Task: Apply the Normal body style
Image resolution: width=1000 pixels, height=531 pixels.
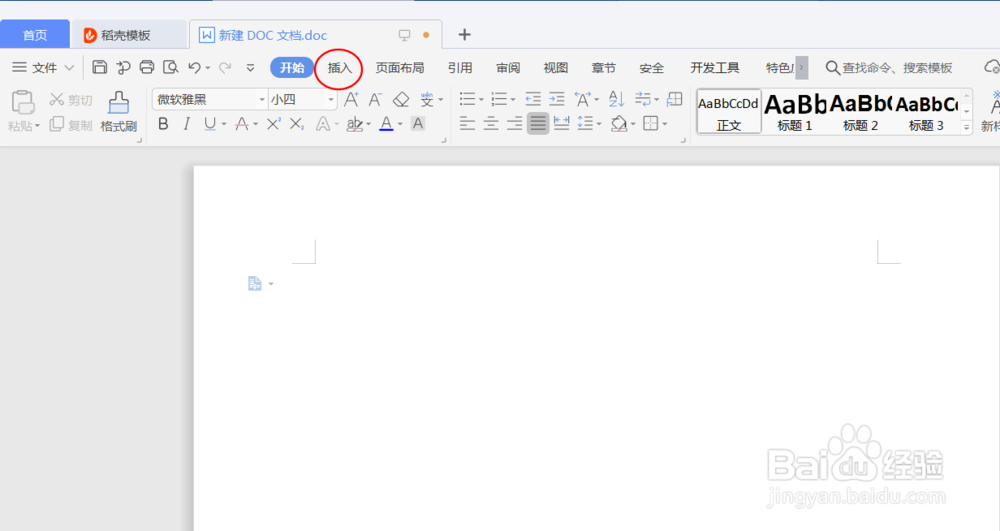Action: (729, 112)
